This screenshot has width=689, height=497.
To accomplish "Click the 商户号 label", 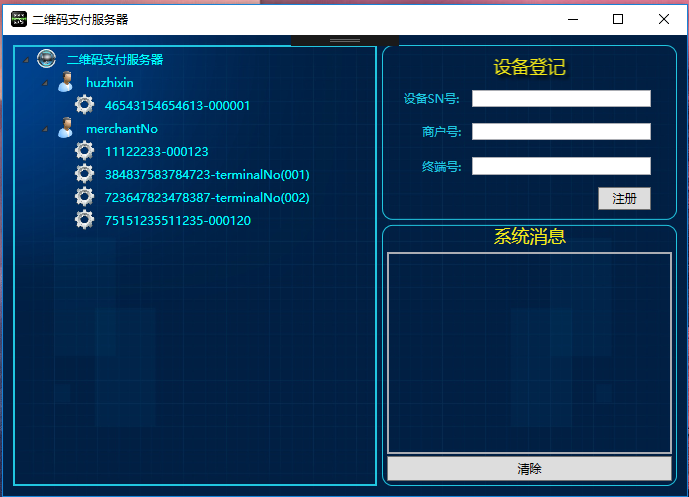I will click(442, 131).
